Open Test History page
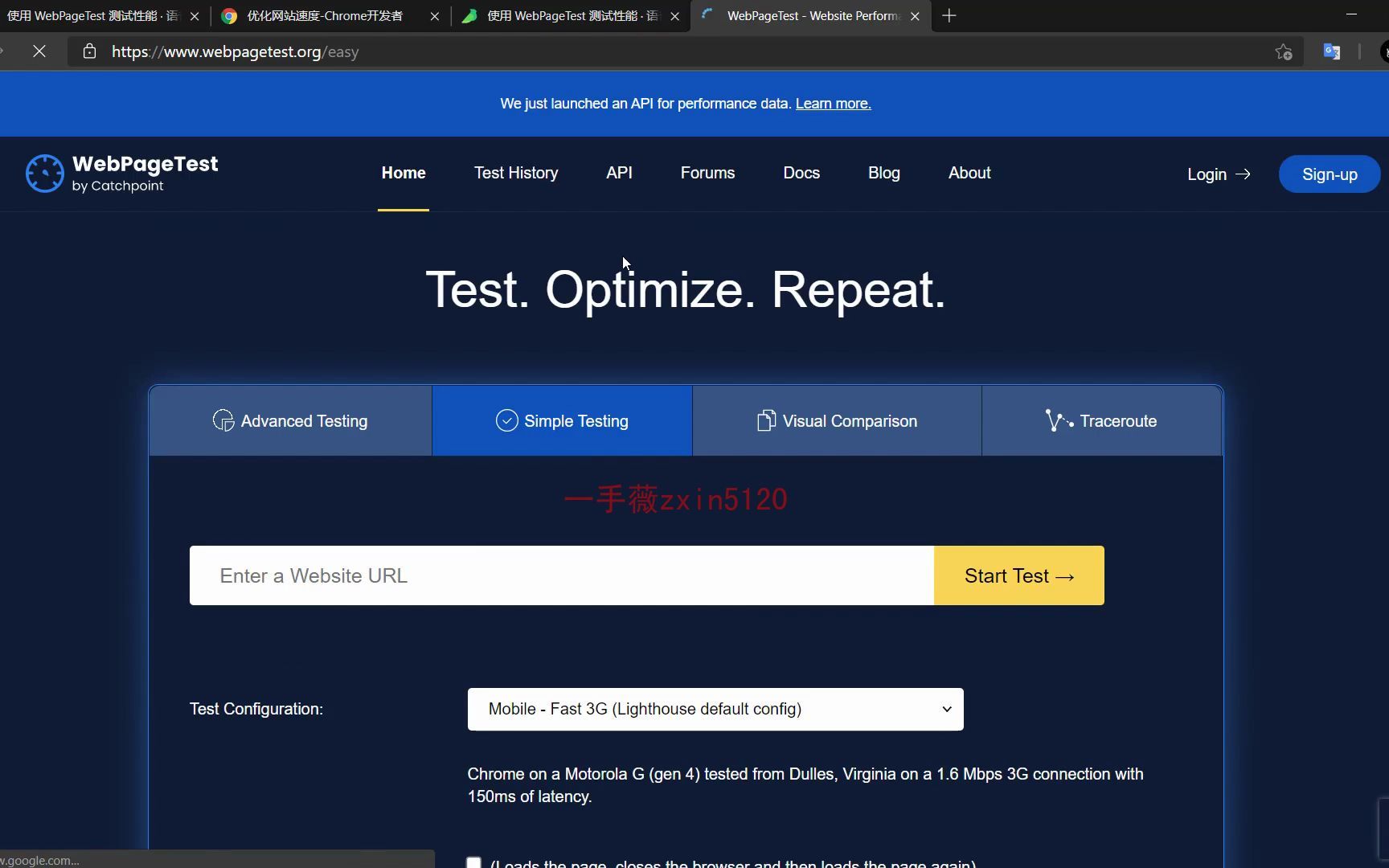The height and width of the screenshot is (868, 1389). coord(516,174)
